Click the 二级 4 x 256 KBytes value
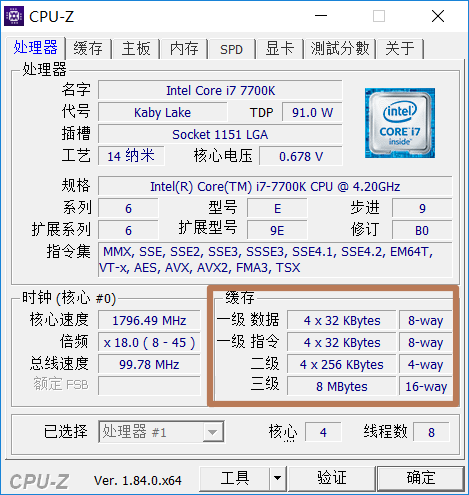Viewport: 469px width, 495px height. (x=342, y=364)
